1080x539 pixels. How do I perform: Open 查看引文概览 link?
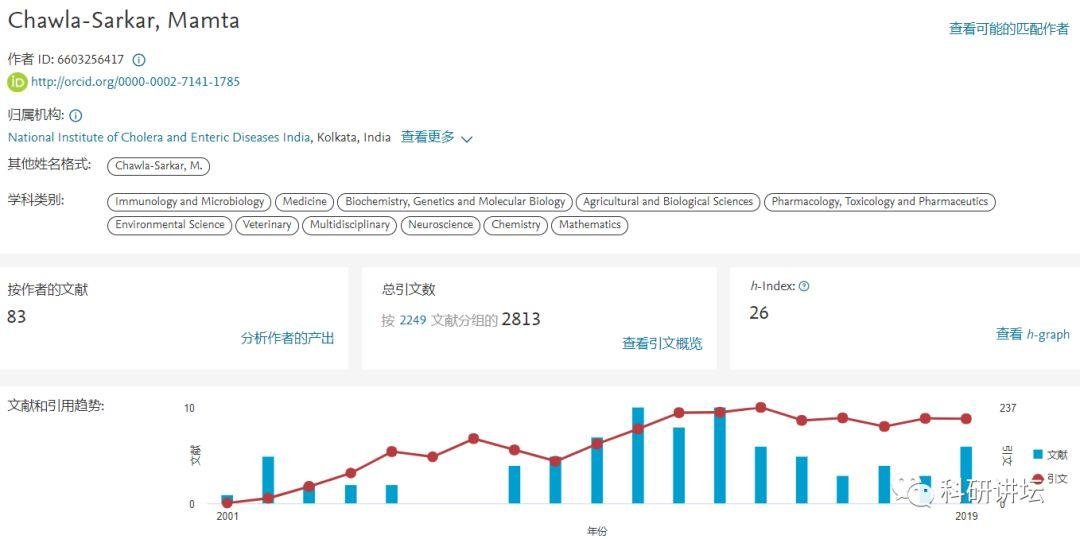662,343
